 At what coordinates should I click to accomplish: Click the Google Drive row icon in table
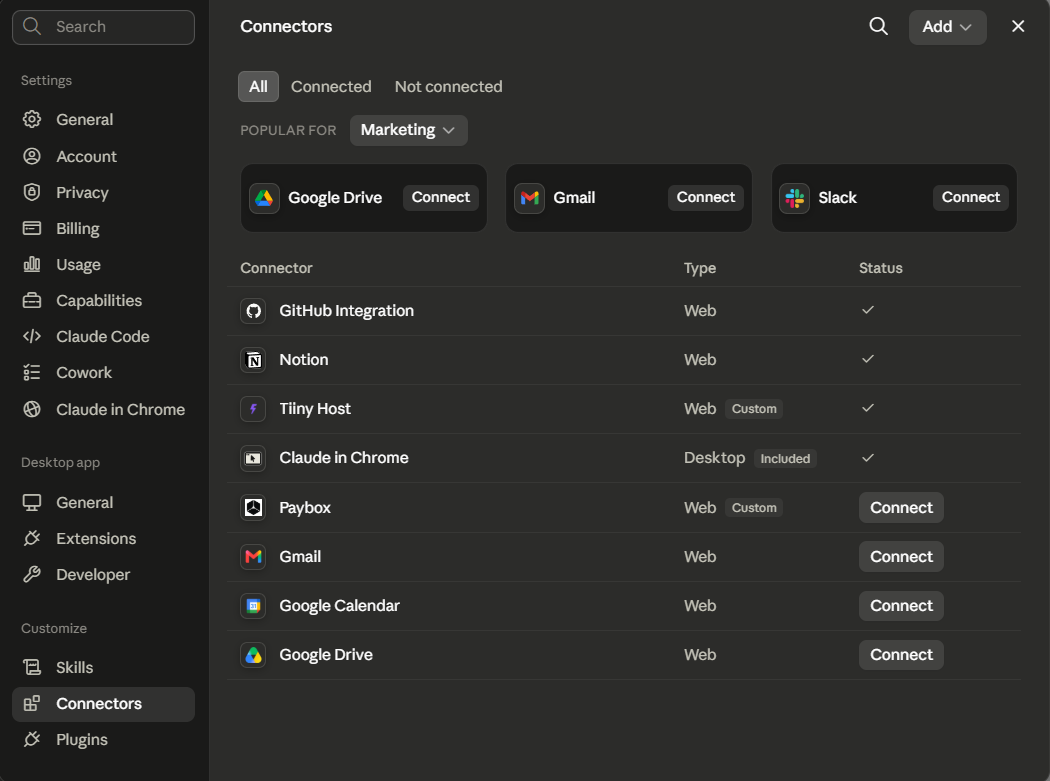[x=253, y=655]
